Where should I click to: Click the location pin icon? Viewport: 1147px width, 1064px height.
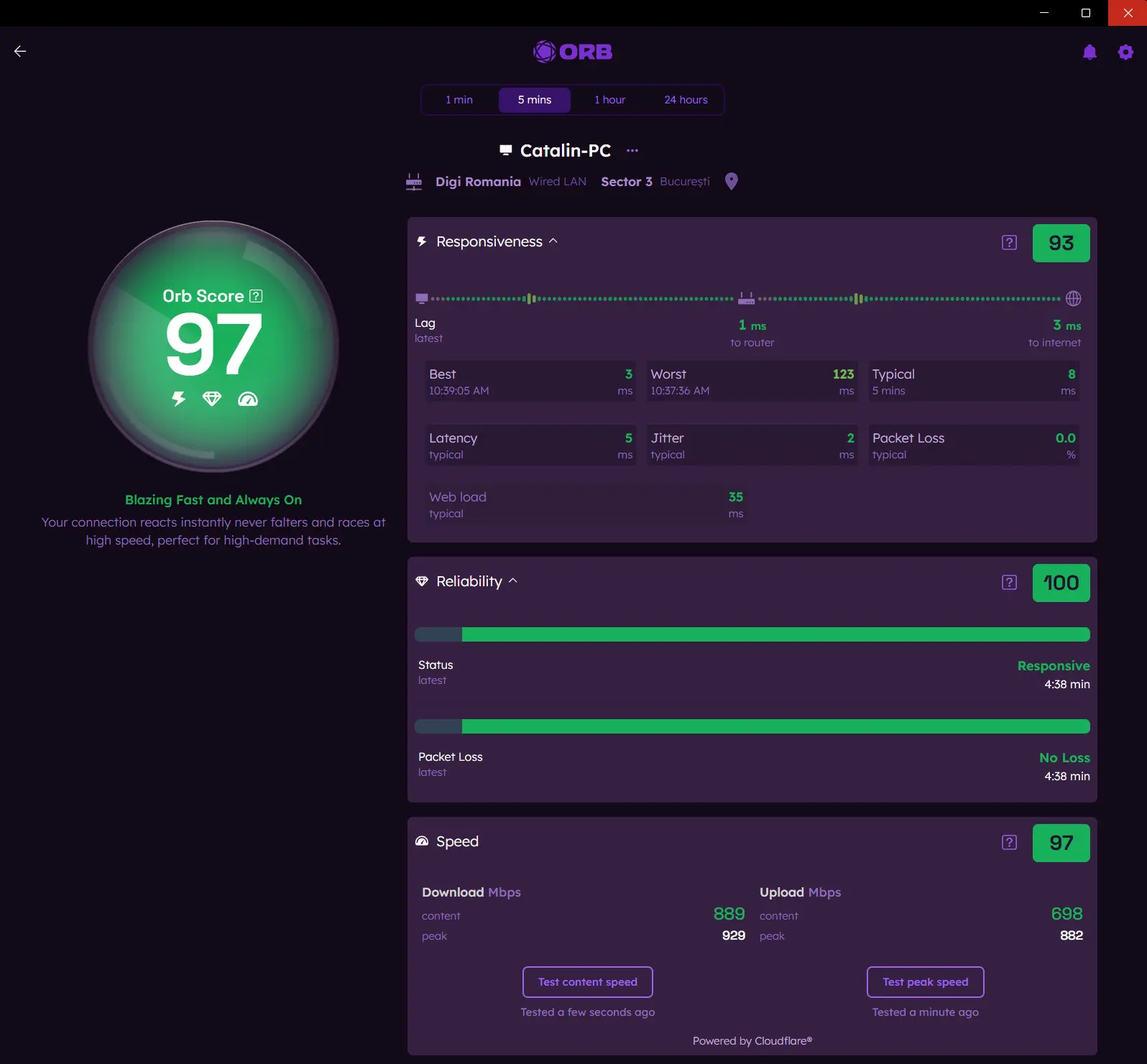[x=731, y=181]
